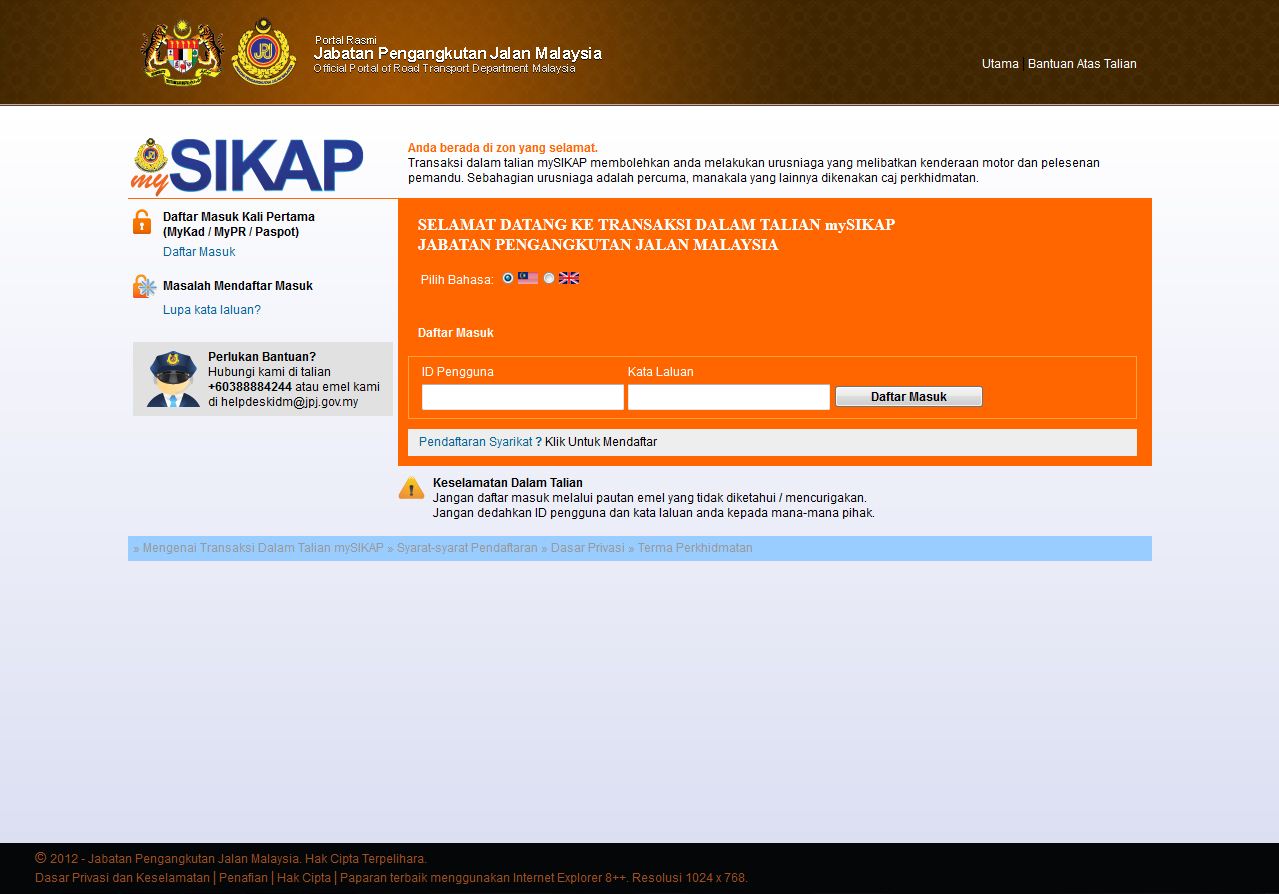Select Bahasa Malaysia radio button
Viewport: 1279px width, 894px height.
click(x=508, y=278)
